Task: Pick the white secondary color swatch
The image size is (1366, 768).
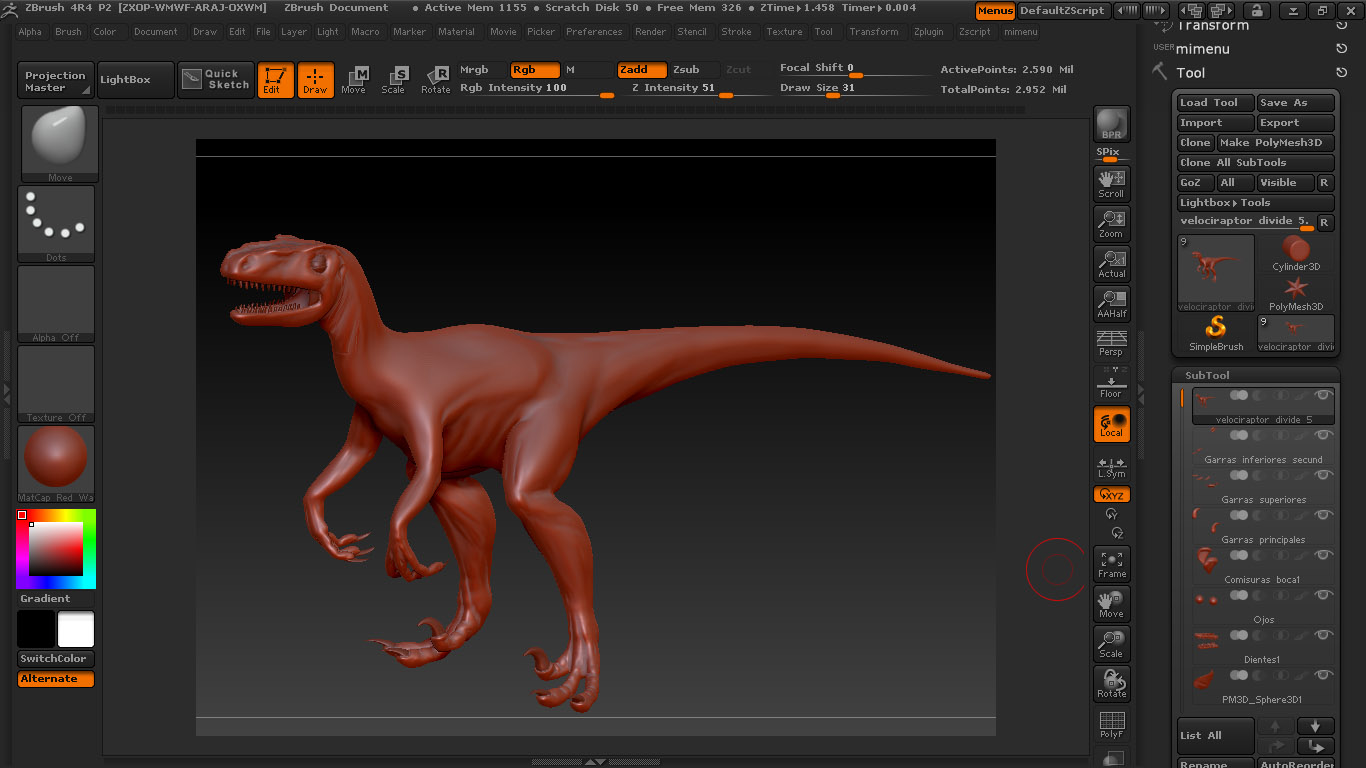Action: [x=76, y=629]
